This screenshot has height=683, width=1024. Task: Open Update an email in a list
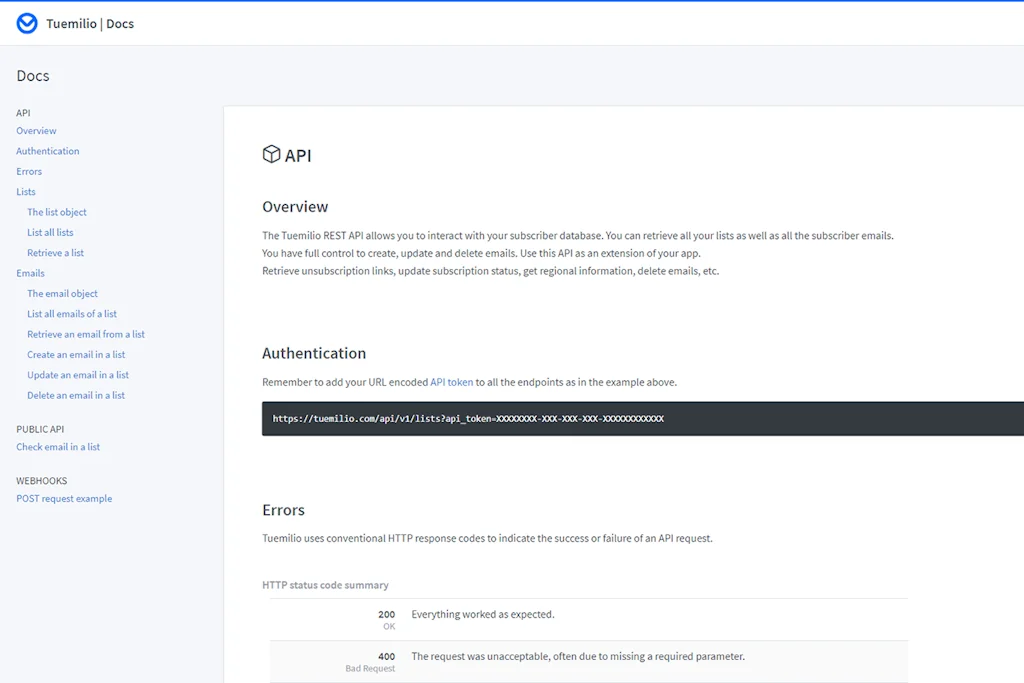[78, 375]
